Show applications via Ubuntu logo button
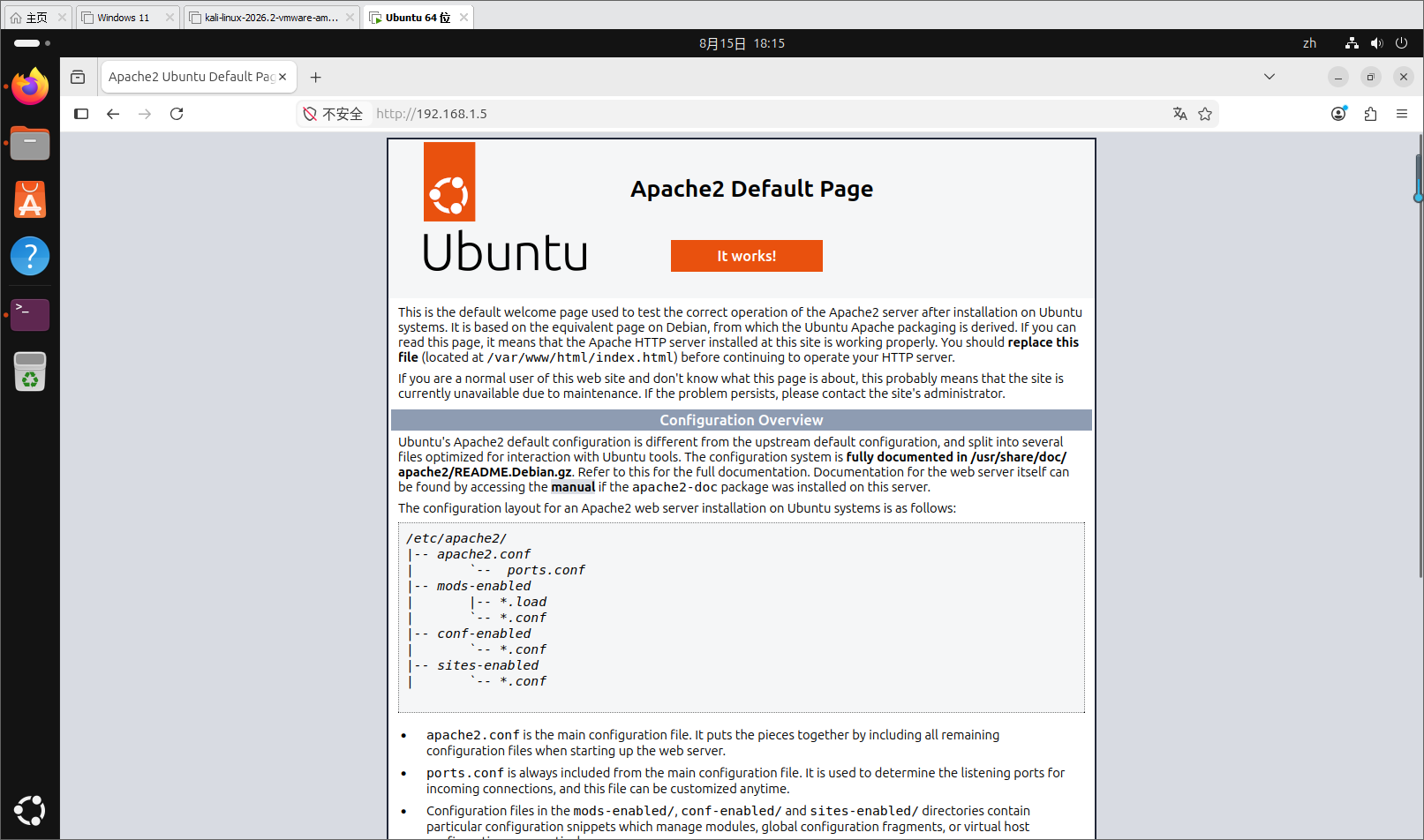This screenshot has width=1424, height=840. [x=30, y=810]
